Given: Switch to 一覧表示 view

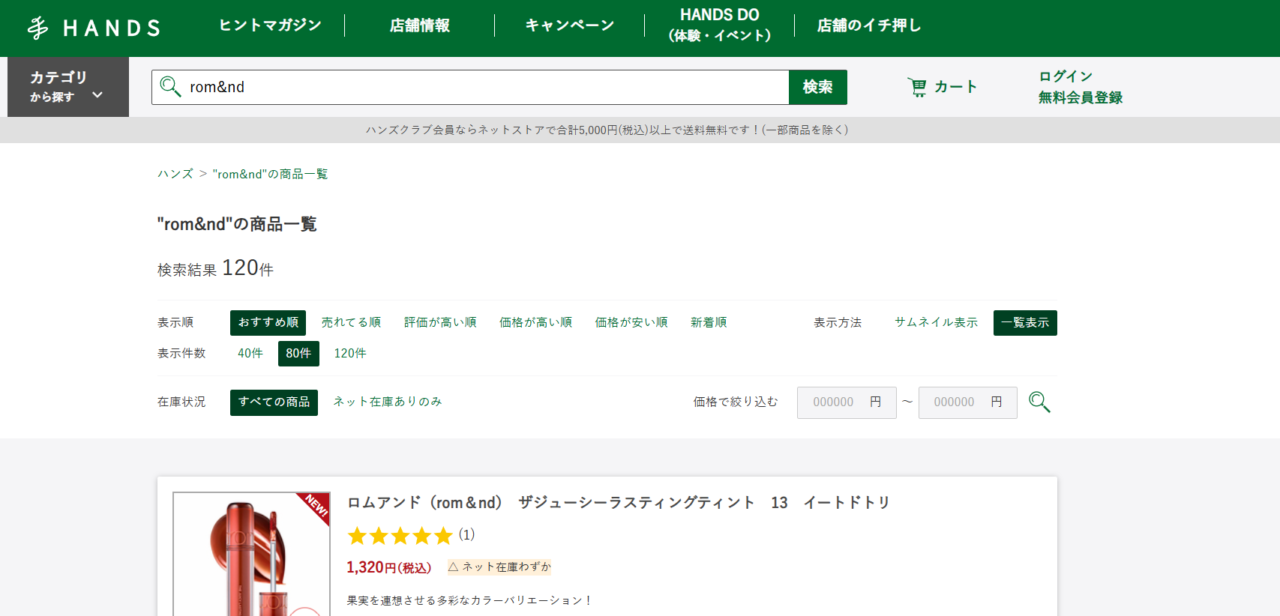Looking at the screenshot, I should click(1025, 323).
